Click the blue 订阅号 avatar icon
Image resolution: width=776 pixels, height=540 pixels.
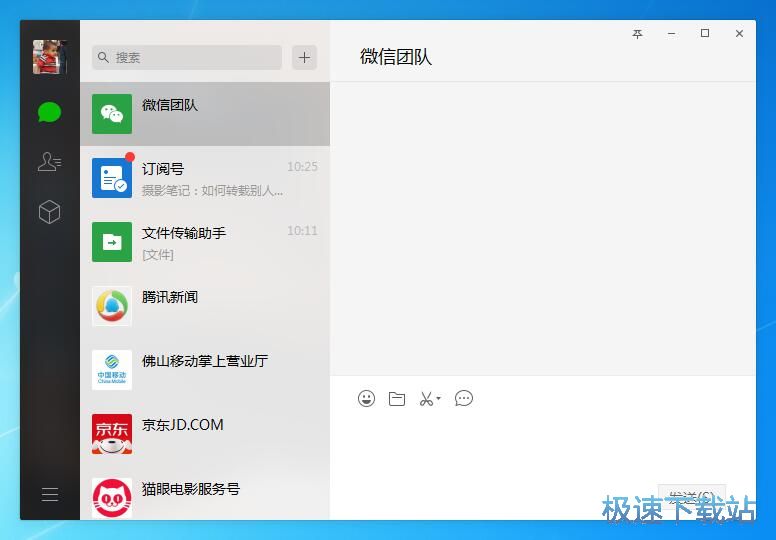[112, 178]
